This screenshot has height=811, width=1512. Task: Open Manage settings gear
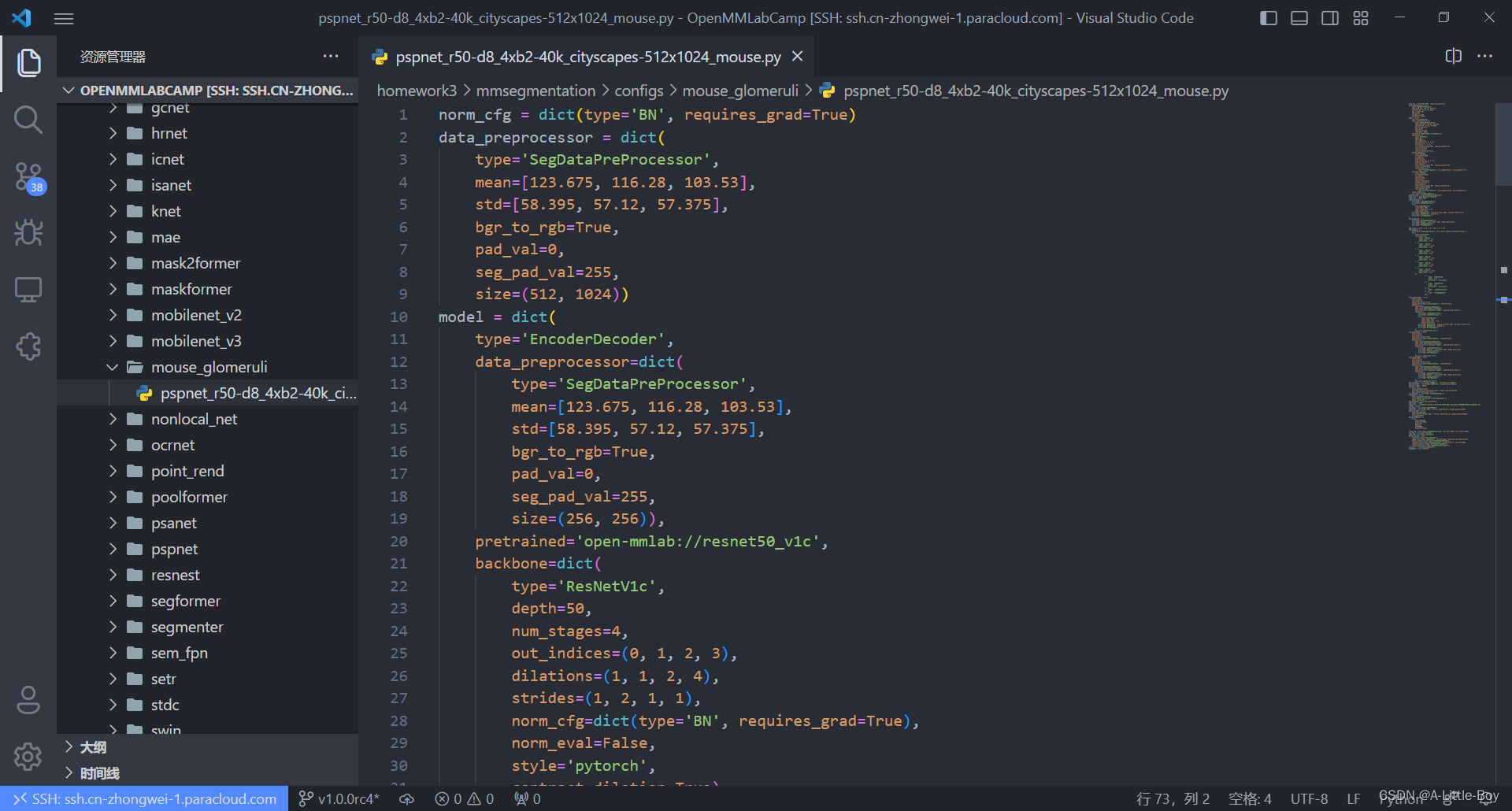(x=28, y=757)
